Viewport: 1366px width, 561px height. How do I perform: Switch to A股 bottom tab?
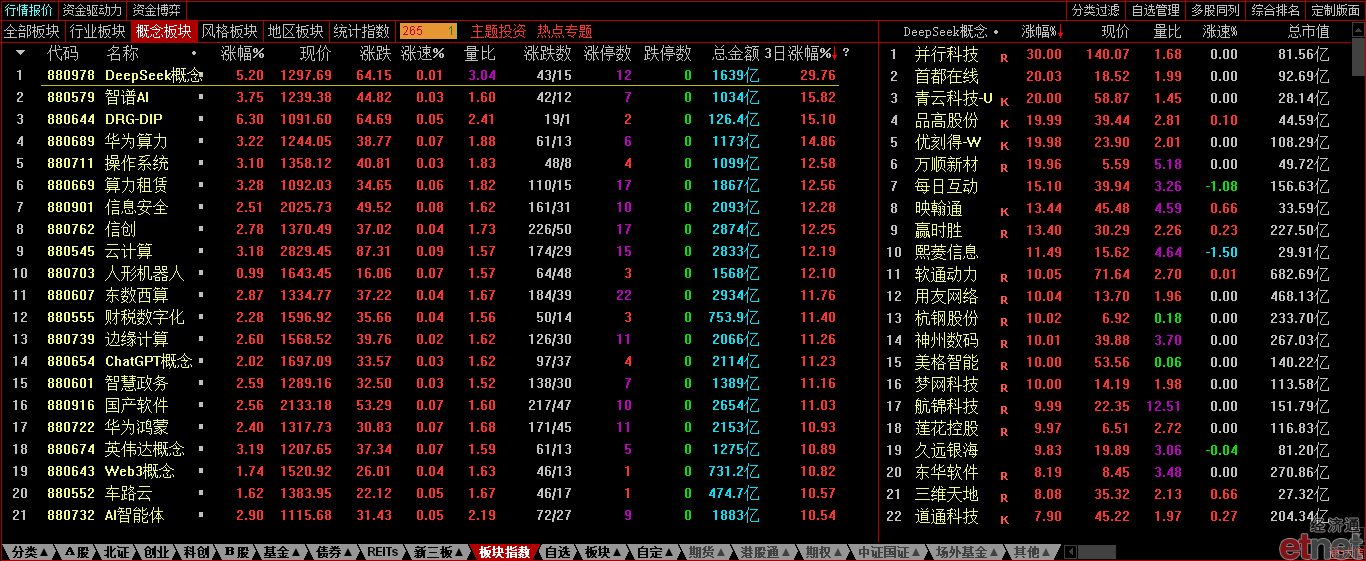pos(78,552)
